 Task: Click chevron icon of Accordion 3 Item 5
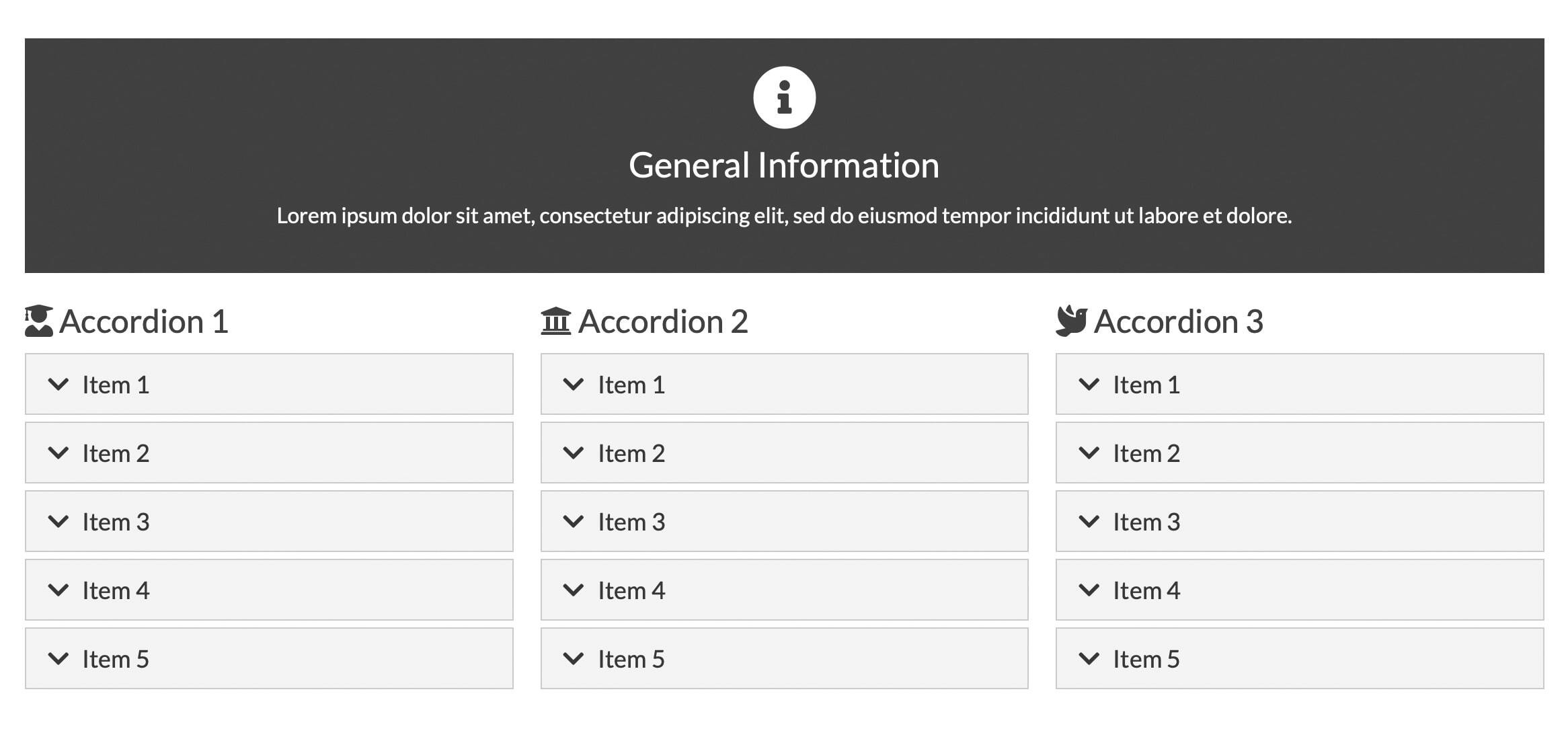tap(1089, 659)
